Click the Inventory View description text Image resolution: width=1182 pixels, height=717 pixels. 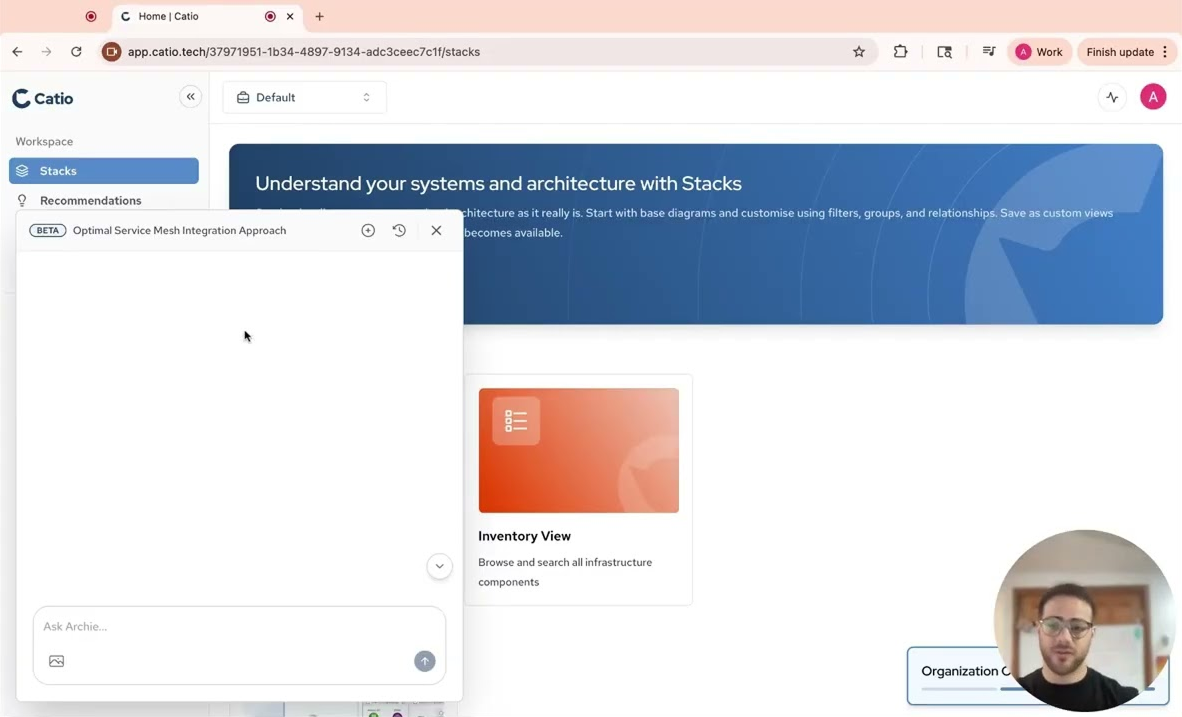tap(565, 572)
